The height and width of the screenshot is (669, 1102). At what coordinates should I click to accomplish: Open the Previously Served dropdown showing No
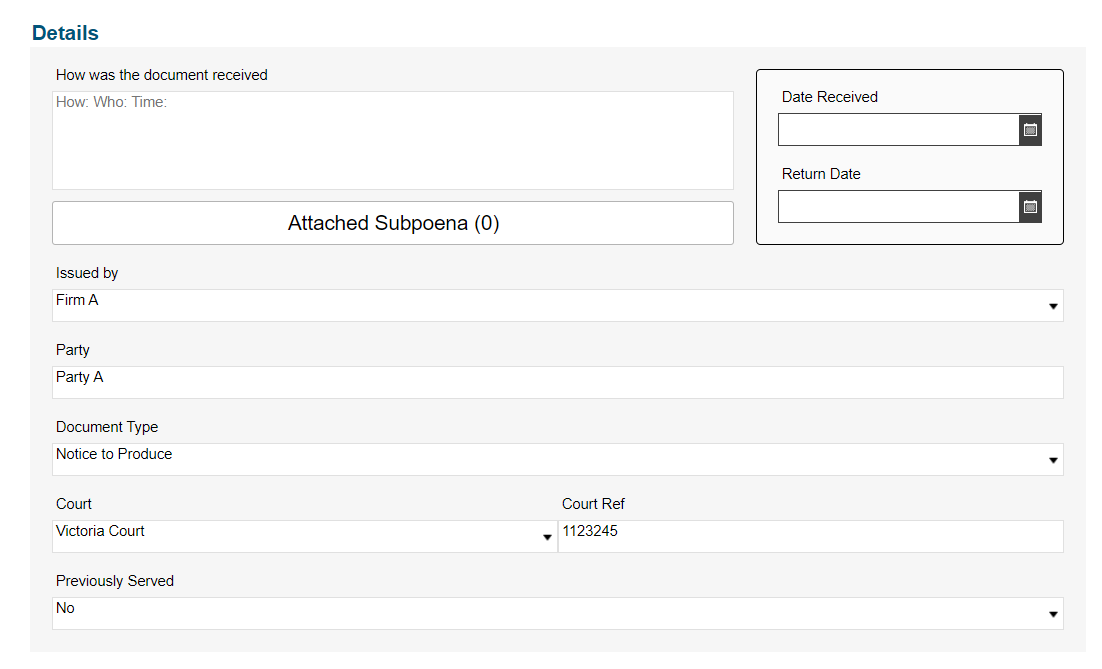[1052, 614]
